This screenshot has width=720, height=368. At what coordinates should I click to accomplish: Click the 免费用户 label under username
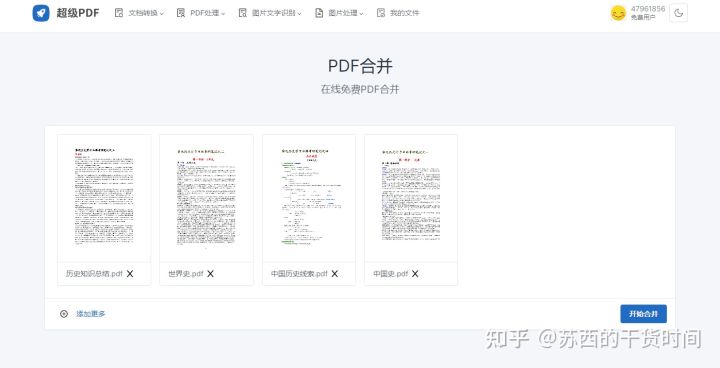[x=642, y=17]
